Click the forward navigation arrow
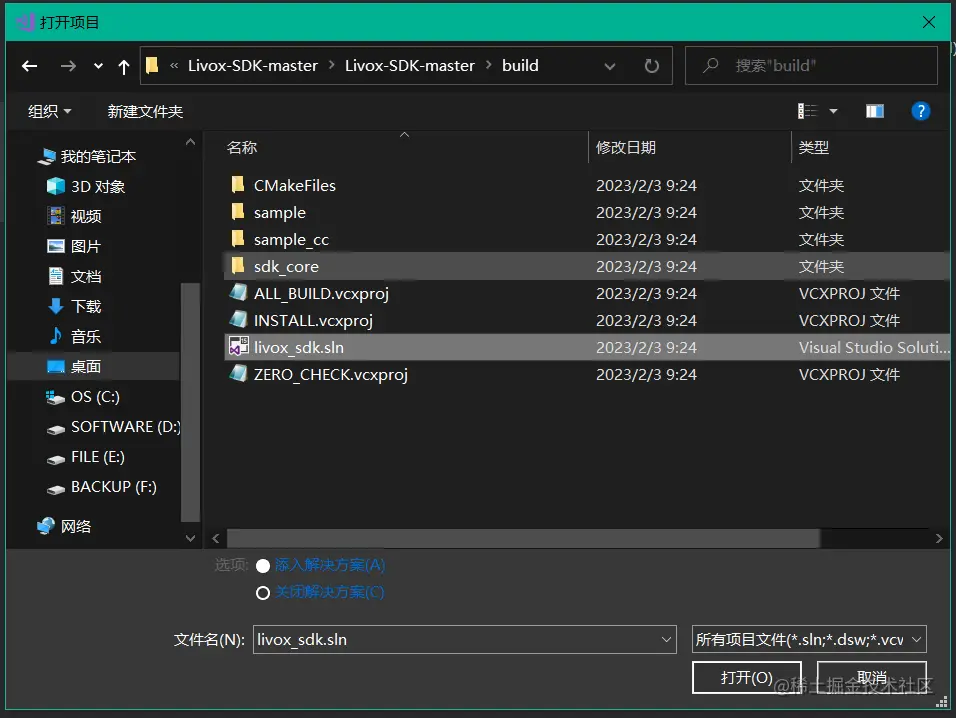The height and width of the screenshot is (718, 956). [67, 65]
